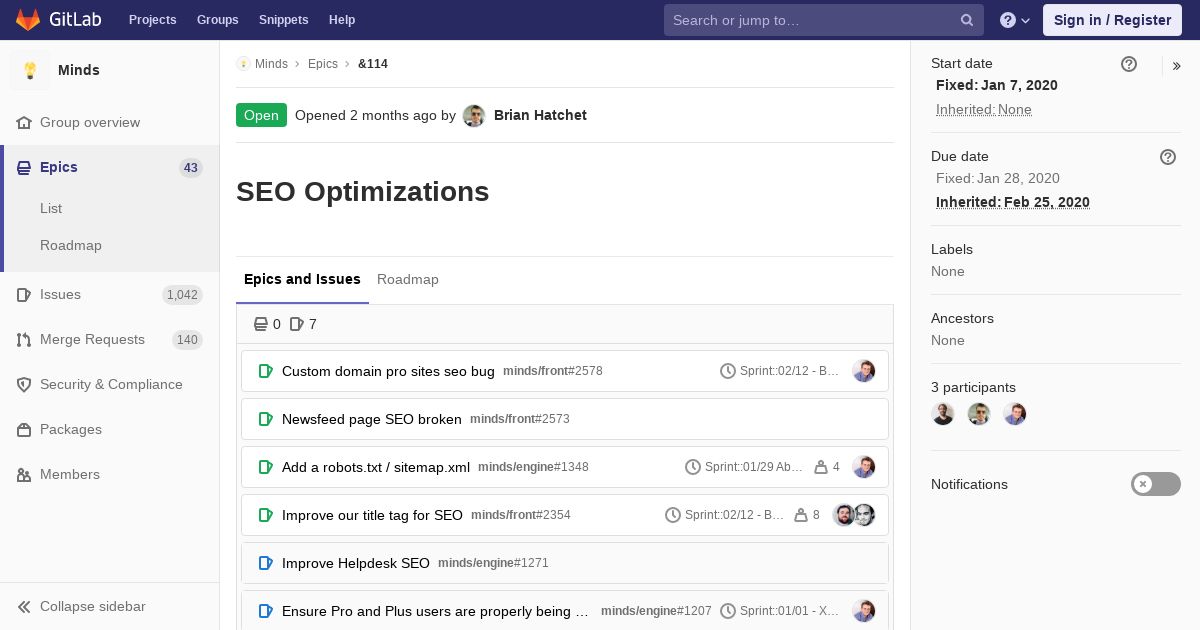The image size is (1200, 630).
Task: Click assignee avatar on Custom domain row
Action: tap(864, 371)
